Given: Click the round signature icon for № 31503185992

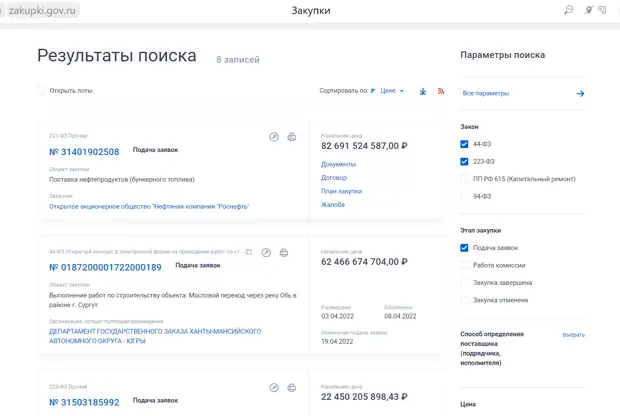Looking at the screenshot, I should click(x=274, y=388).
